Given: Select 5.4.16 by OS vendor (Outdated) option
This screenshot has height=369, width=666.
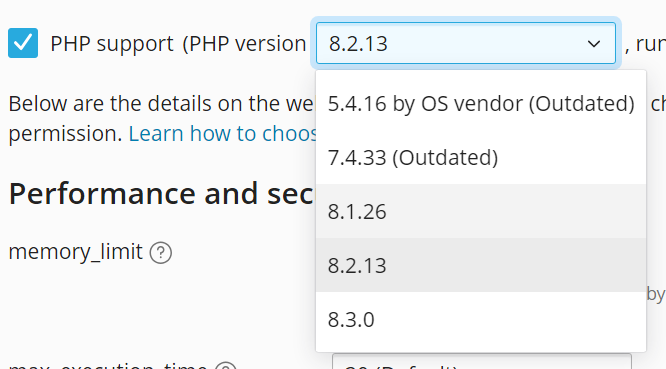Looking at the screenshot, I should 481,104.
